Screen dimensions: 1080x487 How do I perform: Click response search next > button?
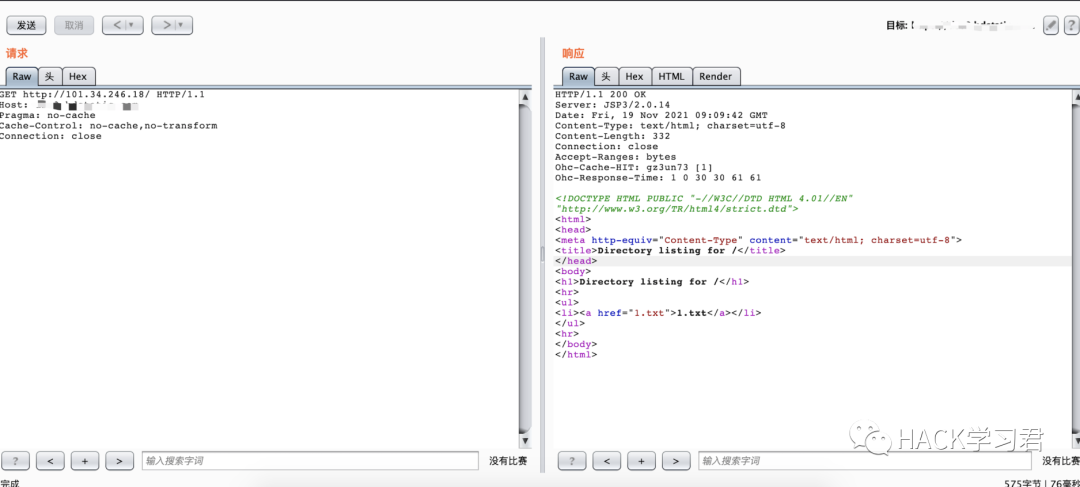click(x=676, y=461)
